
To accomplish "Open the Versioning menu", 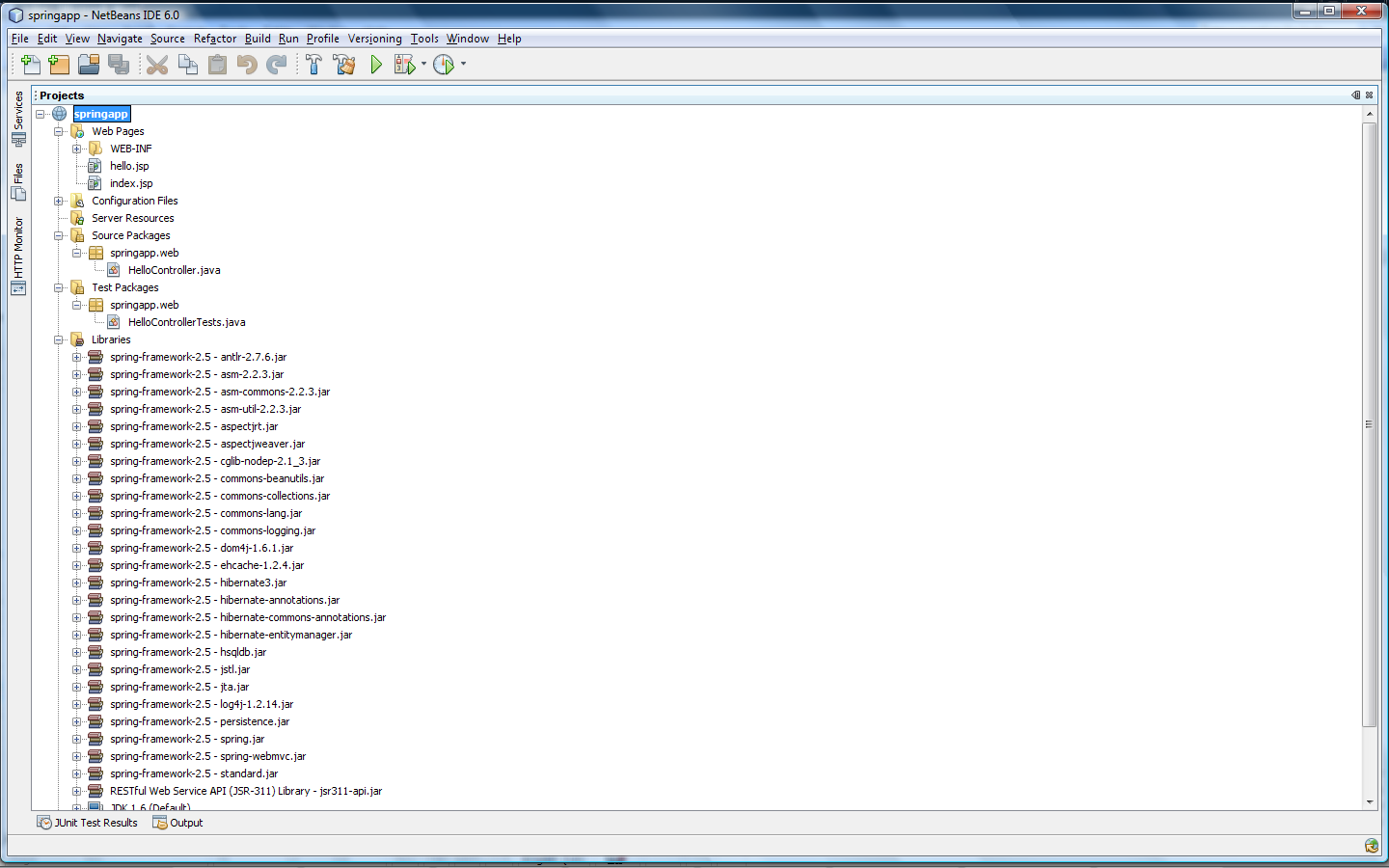I will (374, 39).
